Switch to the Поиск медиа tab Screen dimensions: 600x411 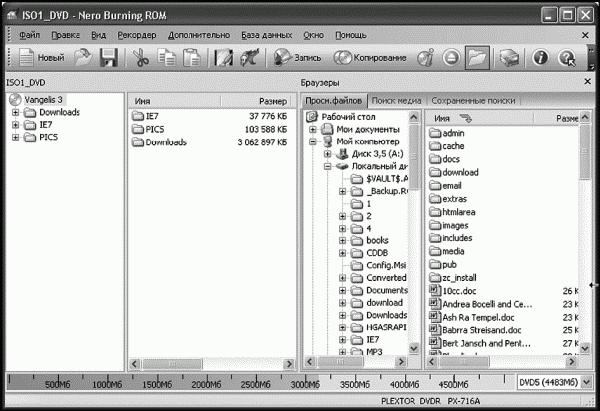pyautogui.click(x=396, y=101)
